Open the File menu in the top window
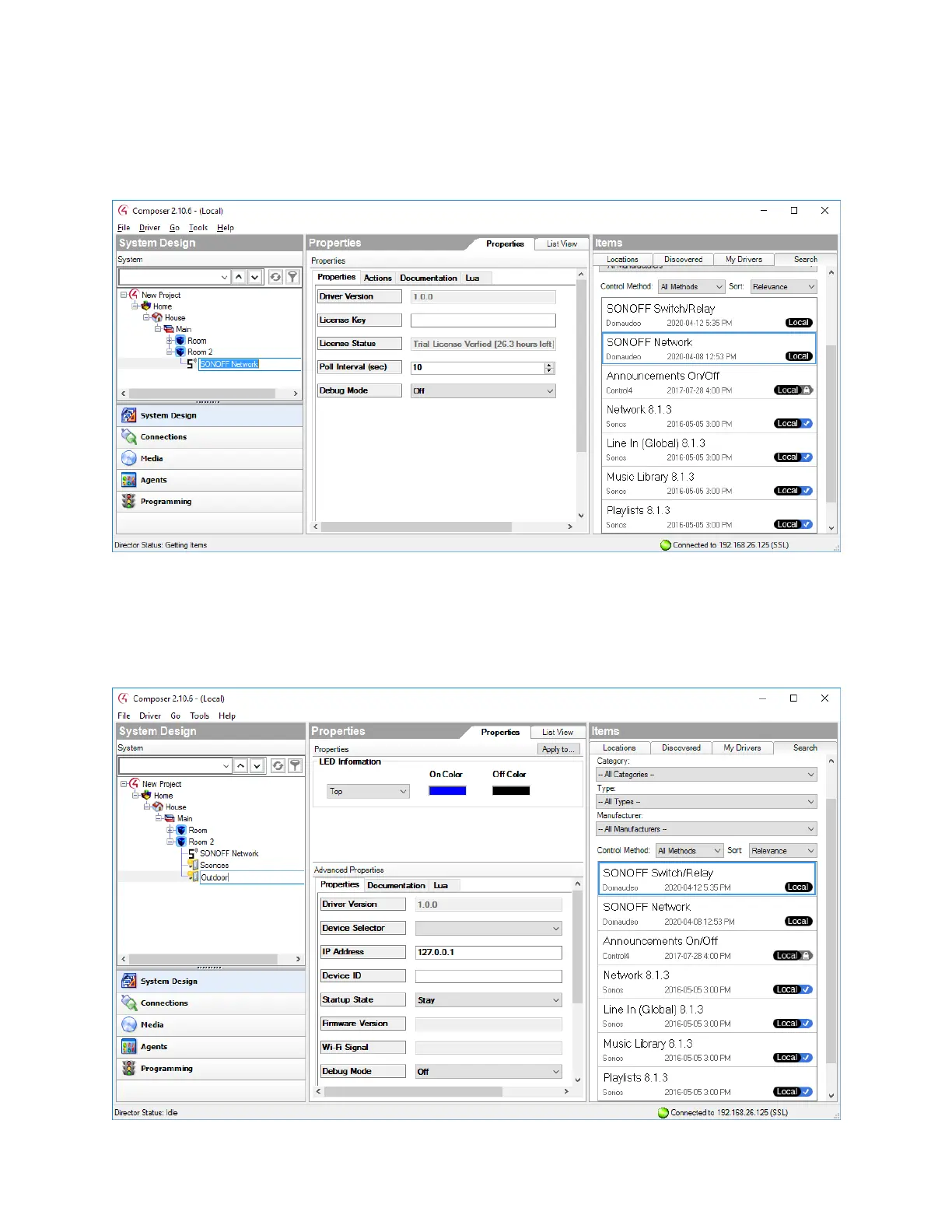 [124, 228]
